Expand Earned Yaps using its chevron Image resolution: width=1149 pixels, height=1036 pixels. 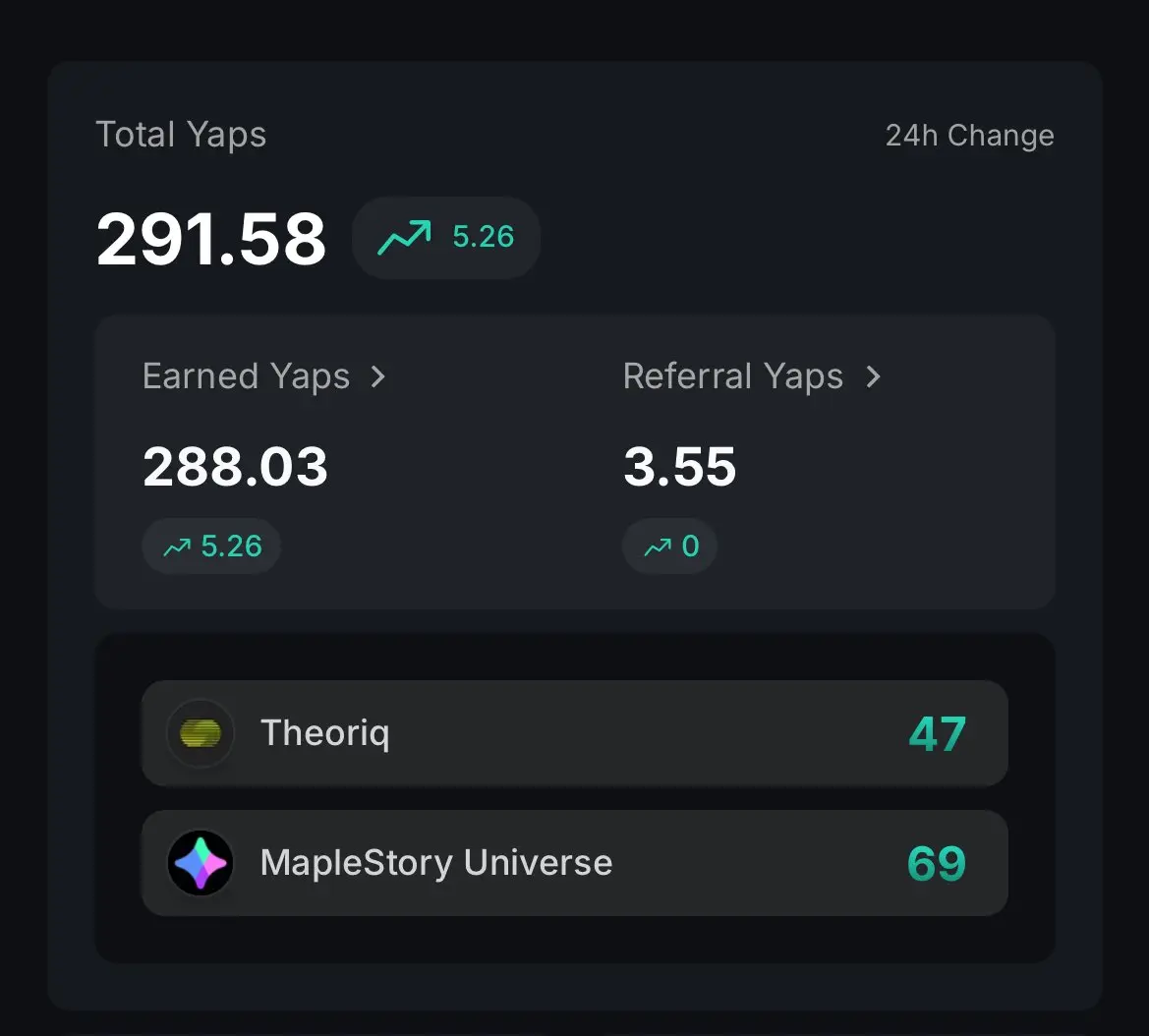tap(378, 376)
